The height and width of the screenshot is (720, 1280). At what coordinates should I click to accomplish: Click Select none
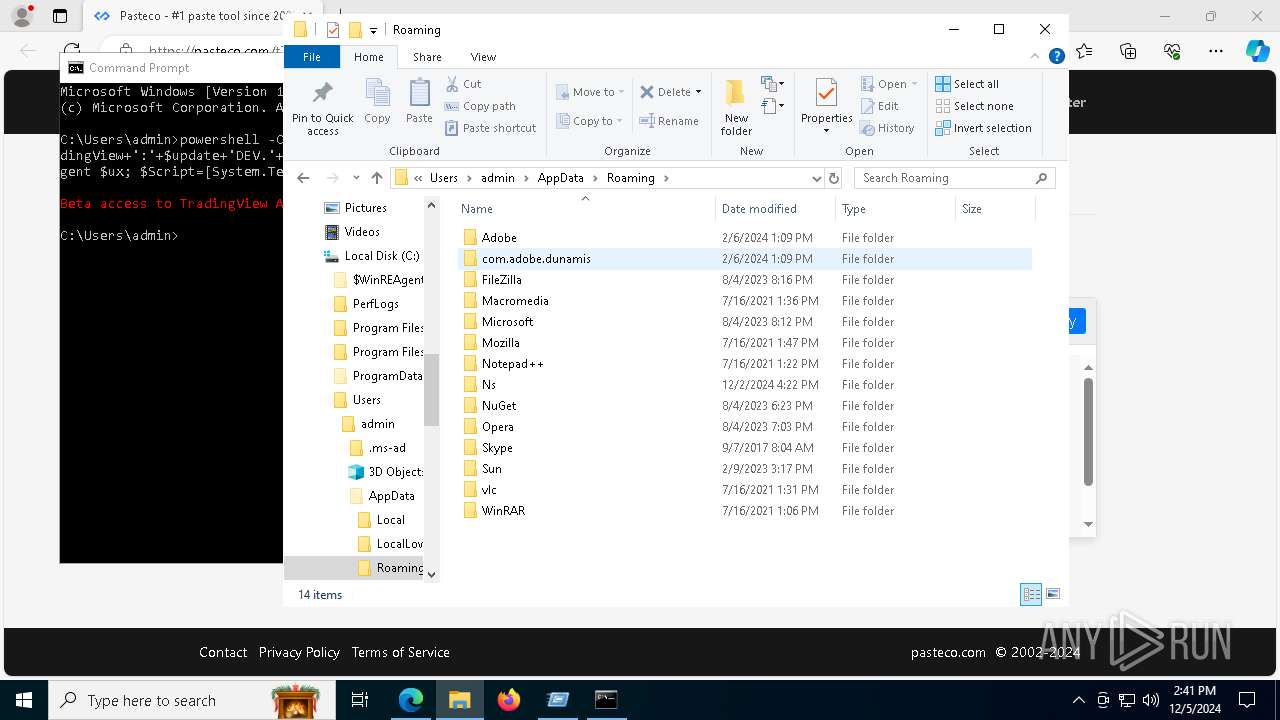click(x=974, y=106)
